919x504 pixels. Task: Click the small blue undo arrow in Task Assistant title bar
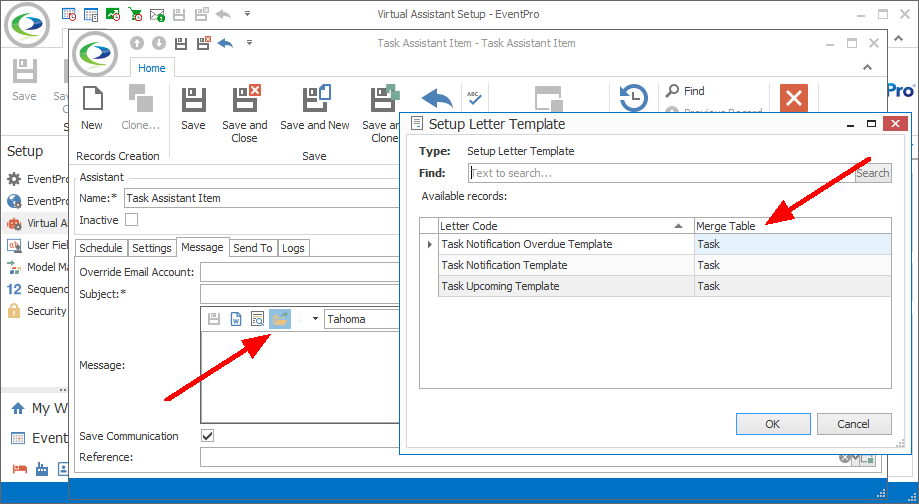(226, 43)
